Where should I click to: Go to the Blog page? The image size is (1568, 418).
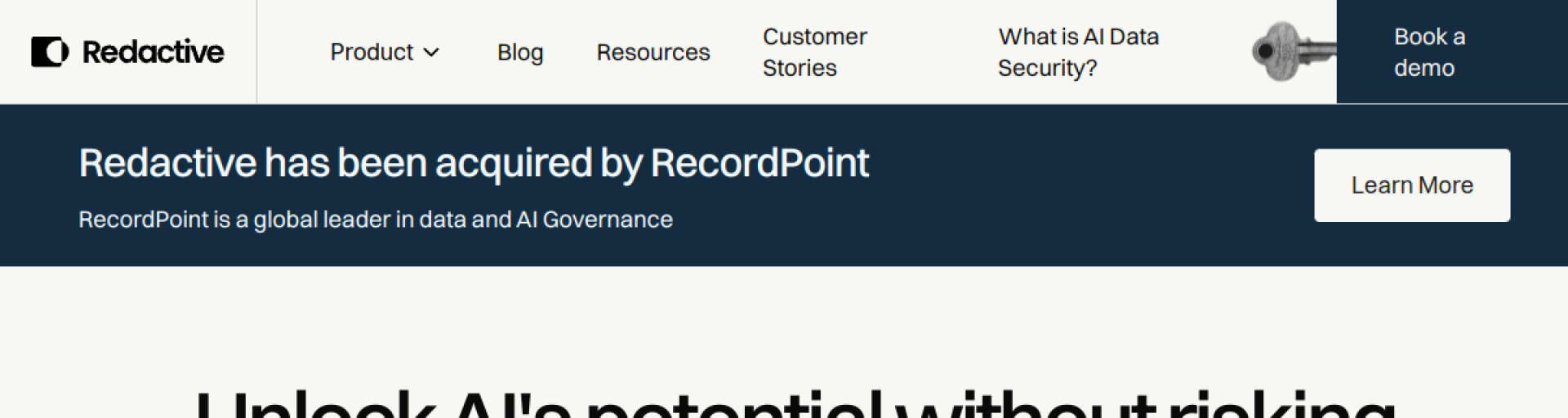(520, 52)
